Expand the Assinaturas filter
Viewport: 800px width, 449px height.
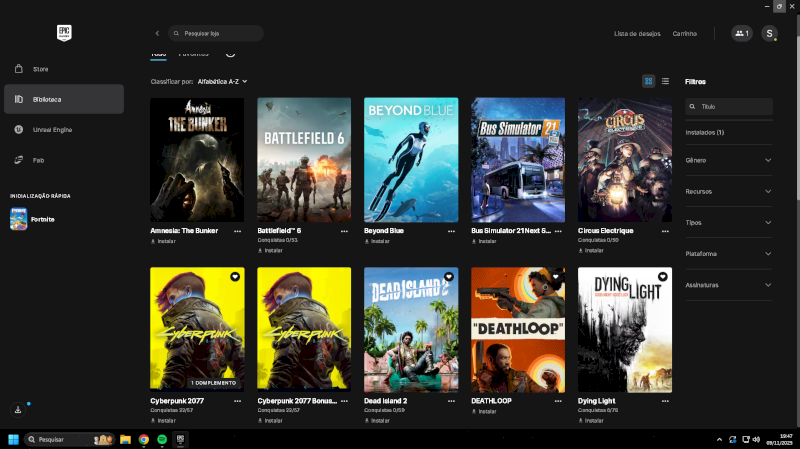pos(729,285)
